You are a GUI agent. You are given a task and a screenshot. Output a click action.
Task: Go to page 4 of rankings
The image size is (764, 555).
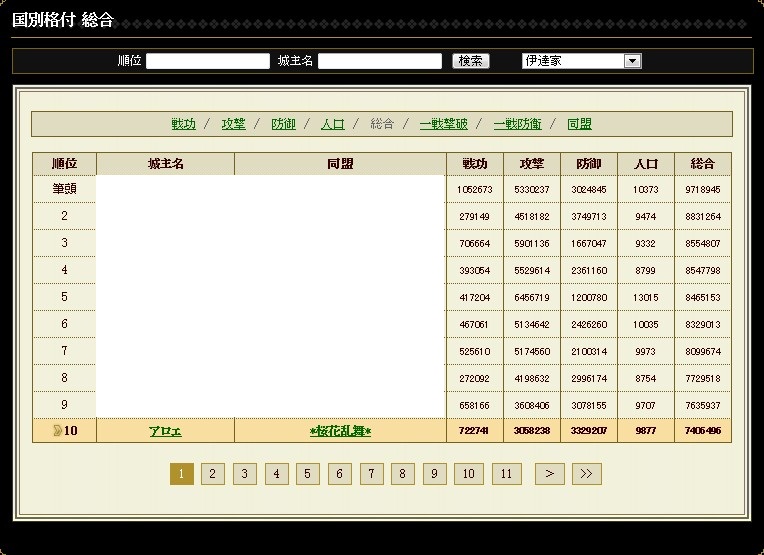[277, 474]
